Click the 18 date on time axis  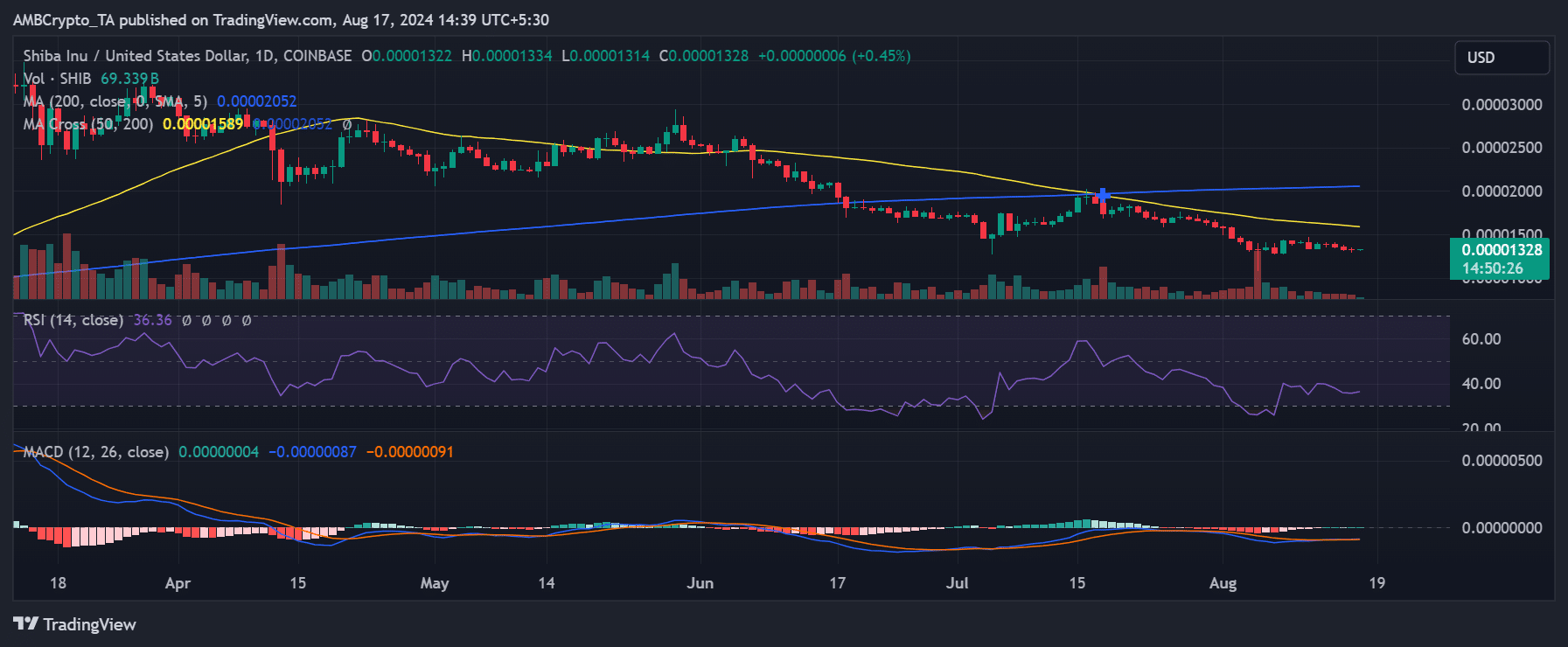click(x=58, y=583)
